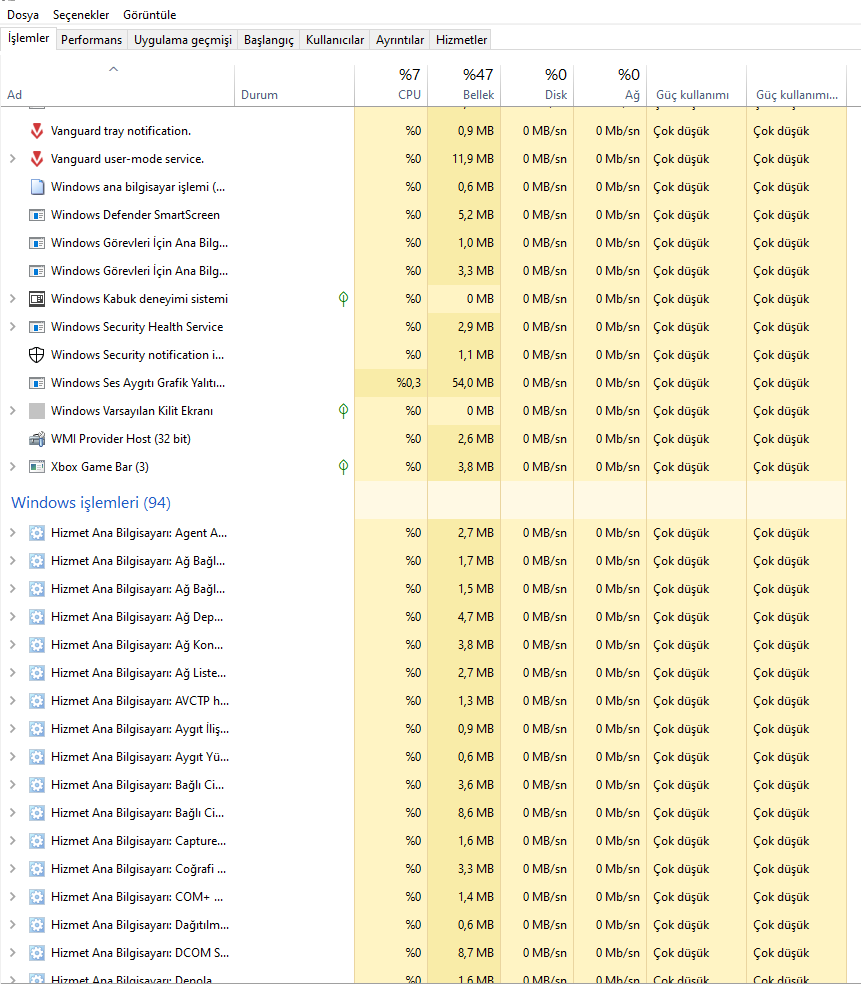861x984 pixels.
Task: Switch to the Hizmetler tab
Action: click(x=461, y=40)
